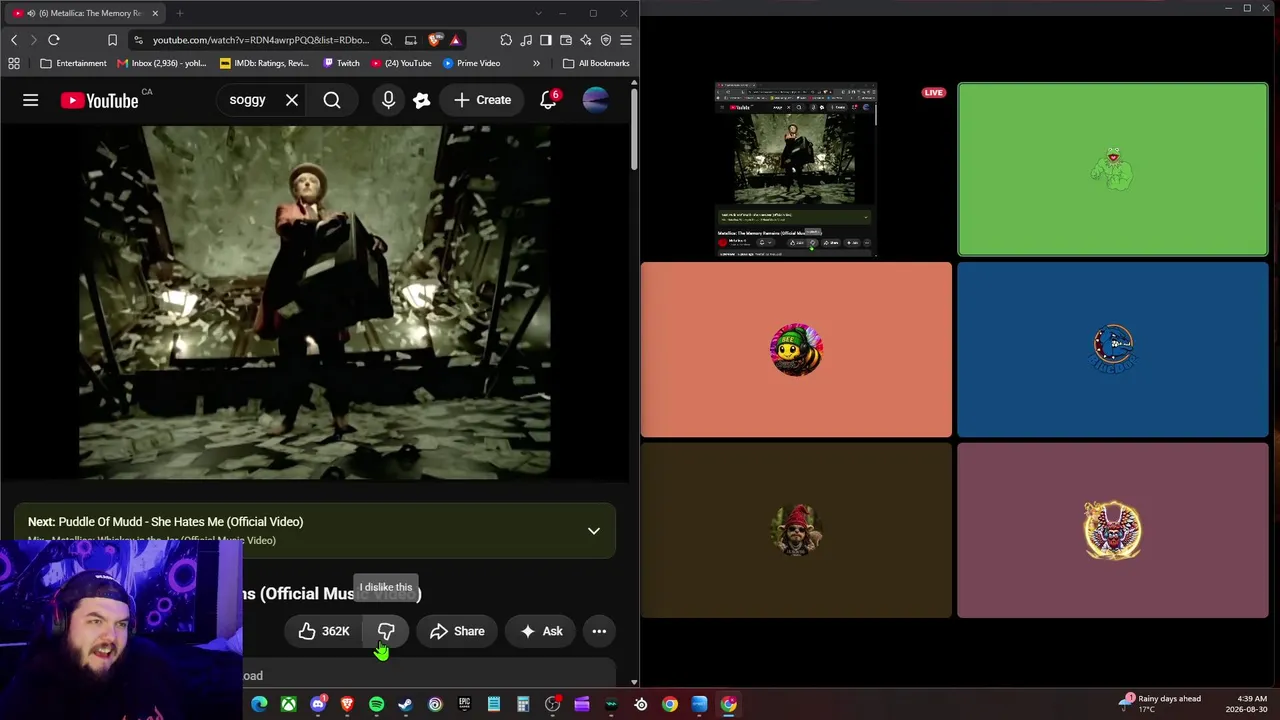Bookmark this page
The height and width of the screenshot is (720, 1280).
coord(112,40)
